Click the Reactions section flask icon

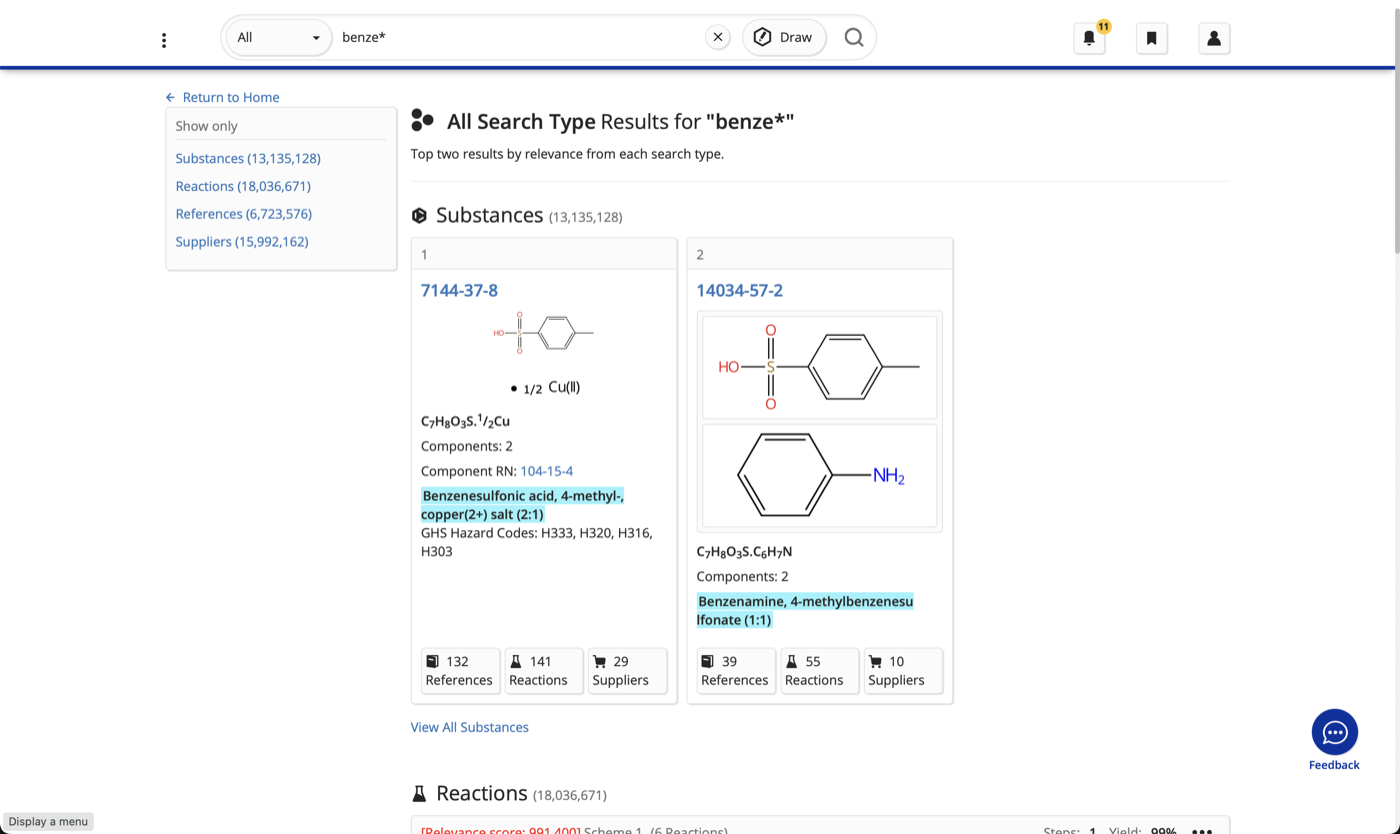tap(420, 793)
